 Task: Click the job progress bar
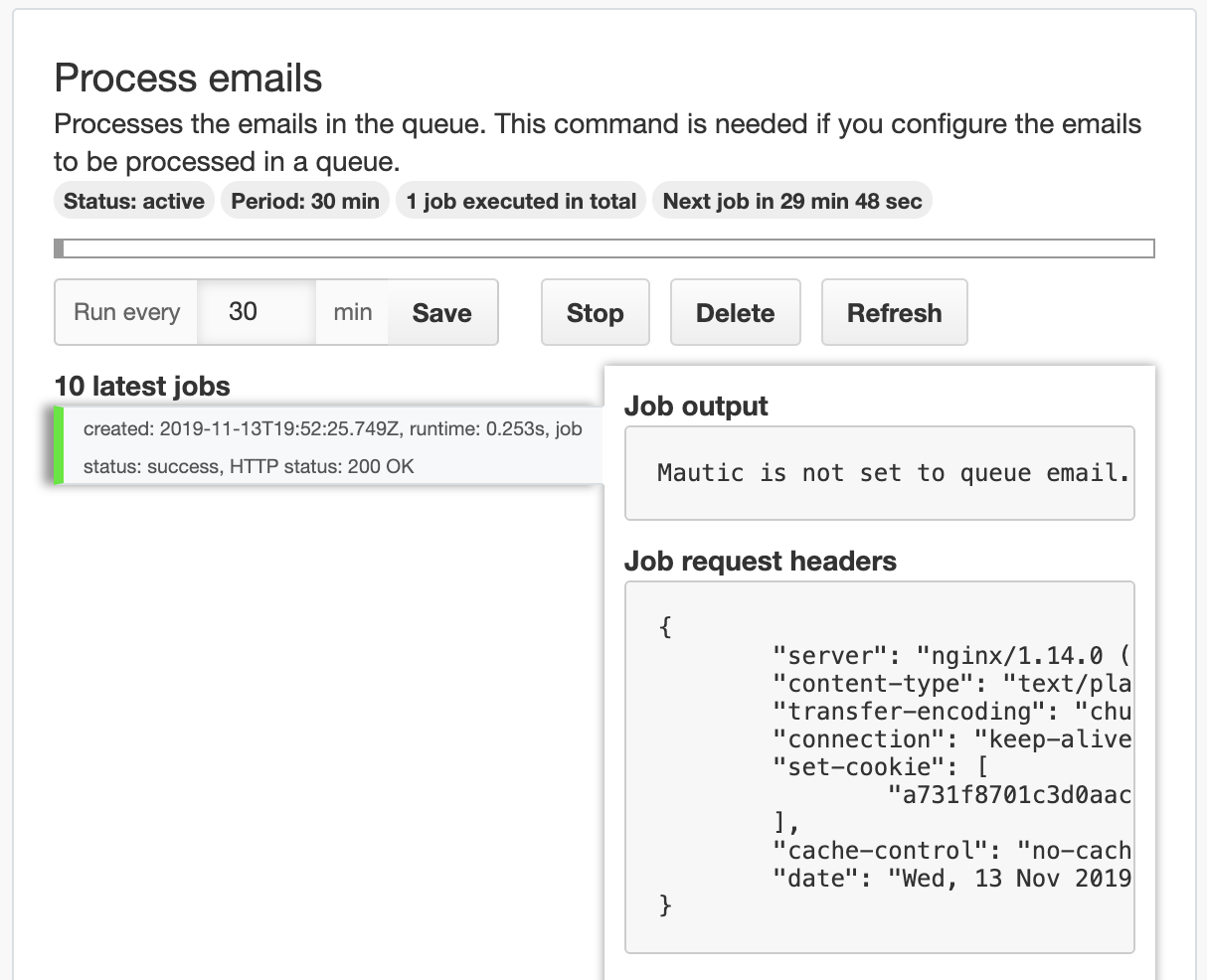click(604, 246)
